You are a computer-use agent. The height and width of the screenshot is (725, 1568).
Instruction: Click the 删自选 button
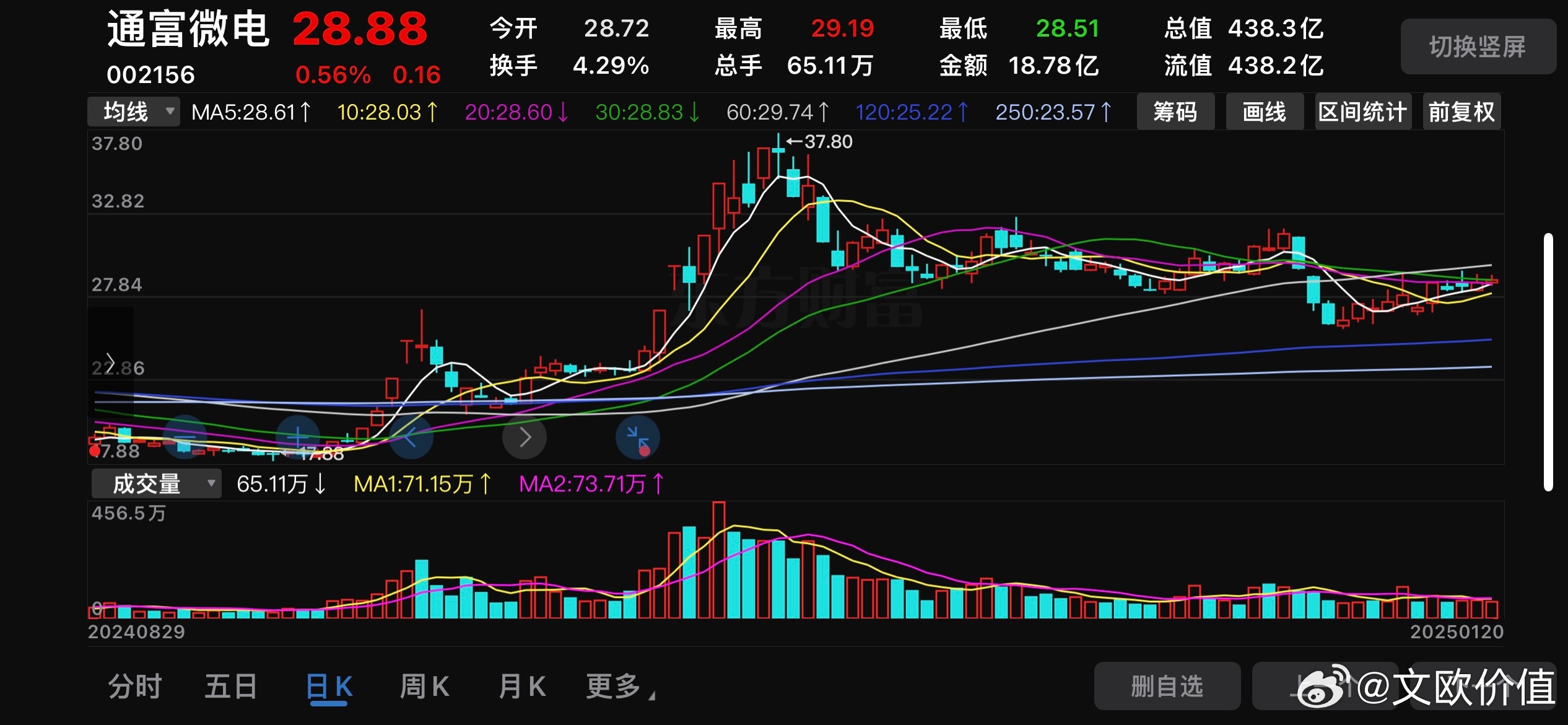(1167, 687)
